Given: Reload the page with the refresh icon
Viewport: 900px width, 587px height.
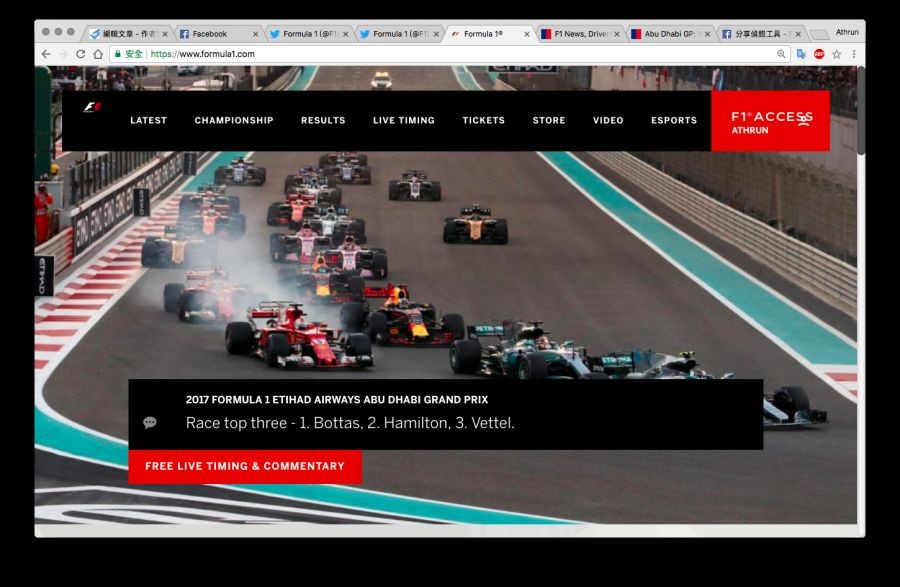Looking at the screenshot, I should coord(80,54).
